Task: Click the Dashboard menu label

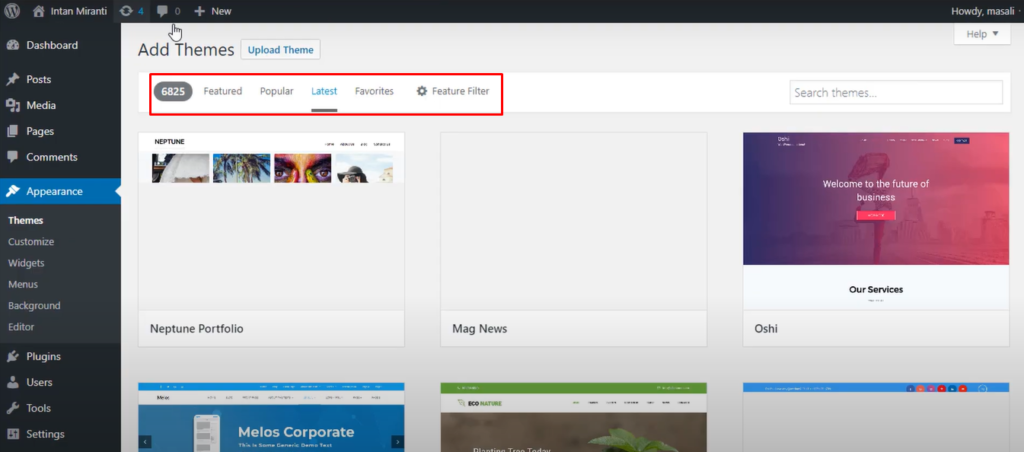Action: (x=52, y=45)
